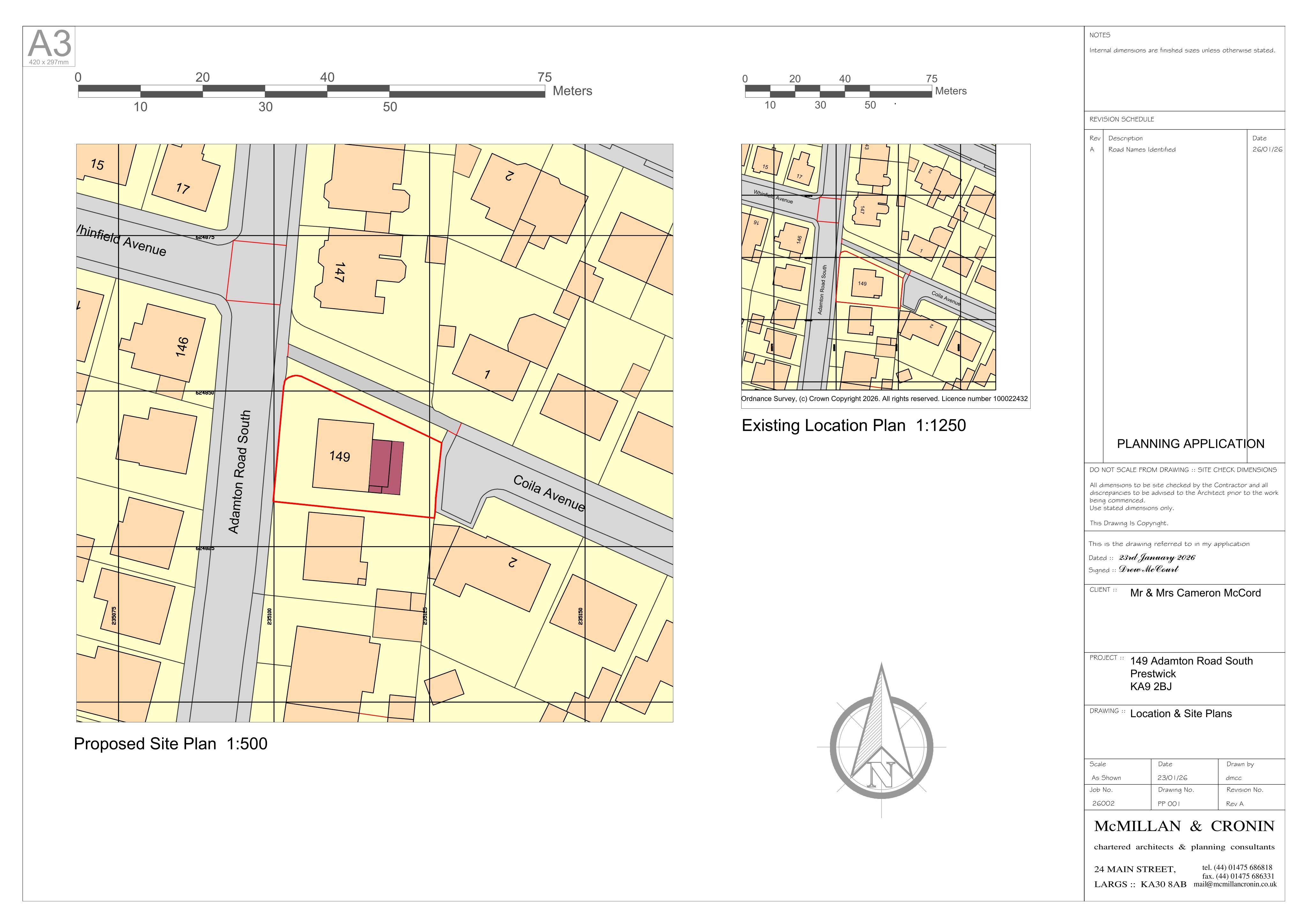Click house 149 on the location plan

[863, 284]
